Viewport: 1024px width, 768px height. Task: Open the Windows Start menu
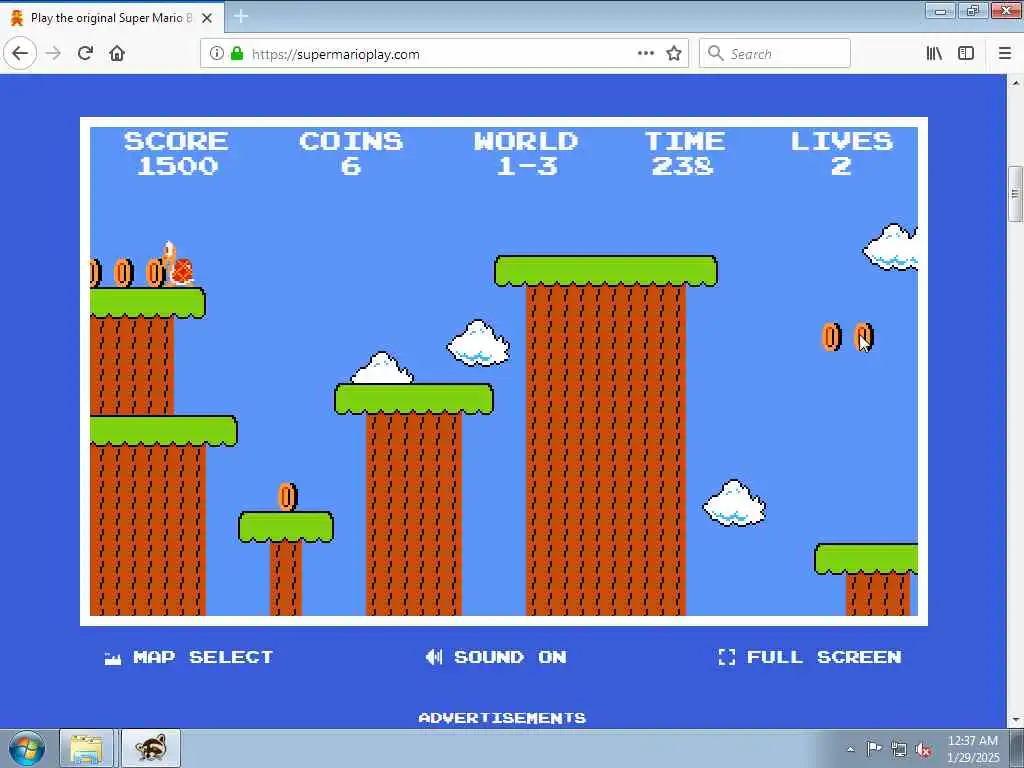point(27,748)
